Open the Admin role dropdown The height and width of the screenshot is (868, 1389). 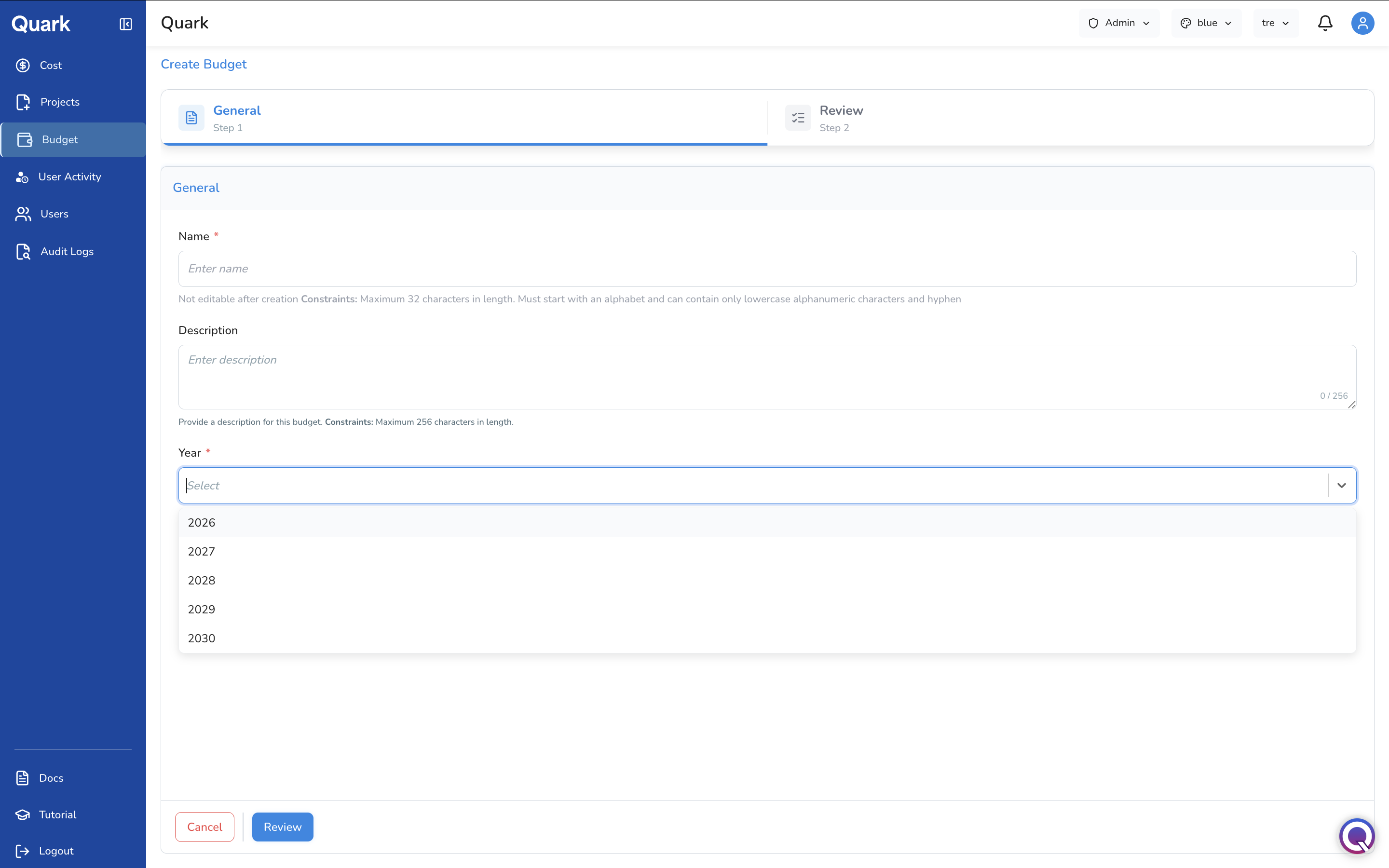[1118, 23]
